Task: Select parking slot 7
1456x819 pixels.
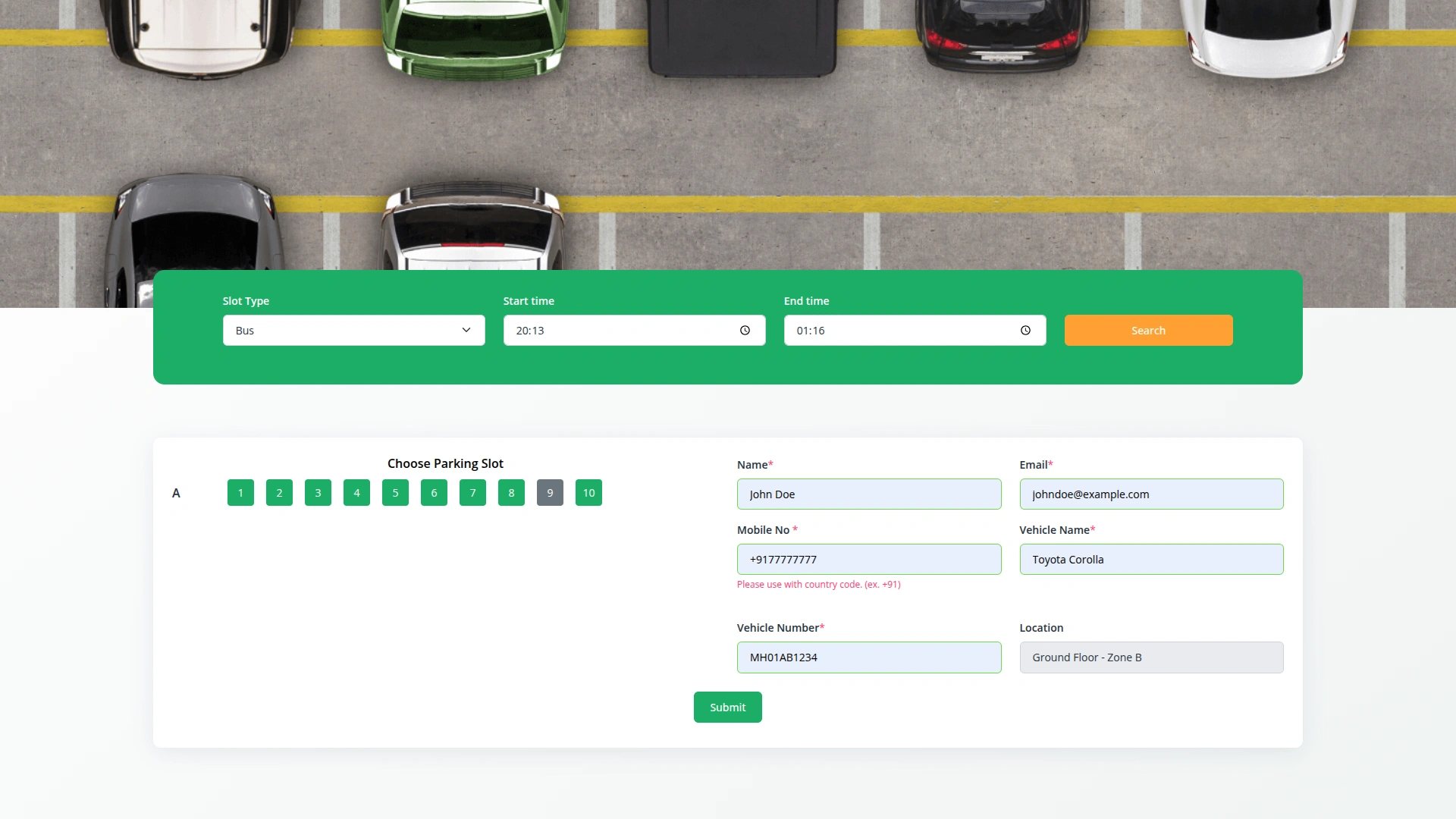Action: point(472,493)
